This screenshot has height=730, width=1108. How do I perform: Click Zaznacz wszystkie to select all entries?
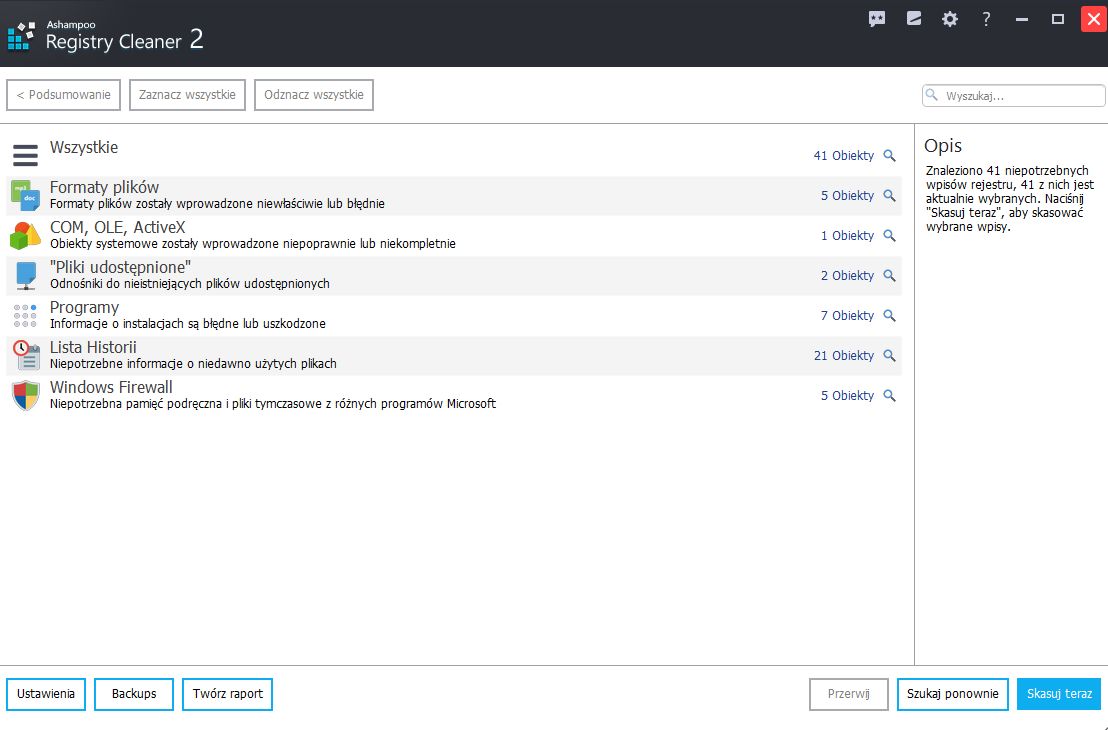point(187,94)
